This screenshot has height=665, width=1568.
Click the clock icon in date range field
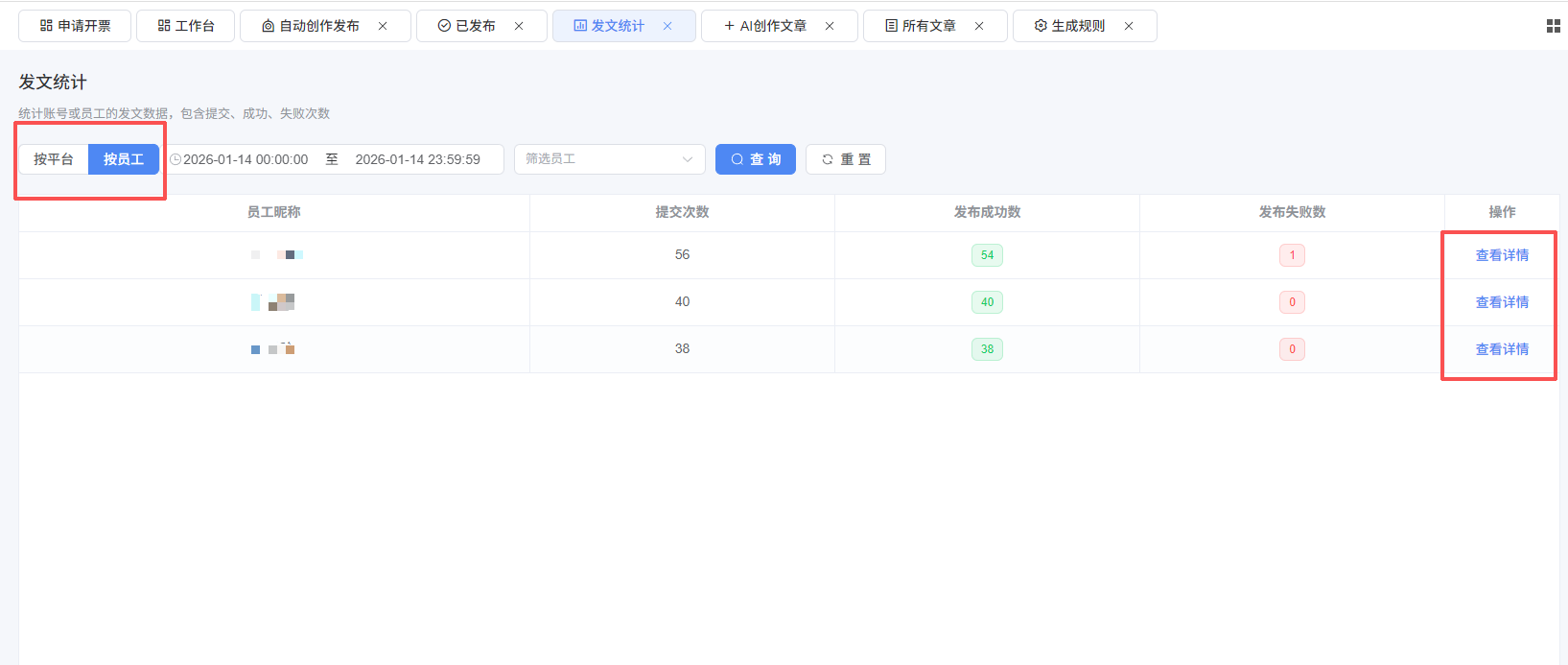coord(176,159)
